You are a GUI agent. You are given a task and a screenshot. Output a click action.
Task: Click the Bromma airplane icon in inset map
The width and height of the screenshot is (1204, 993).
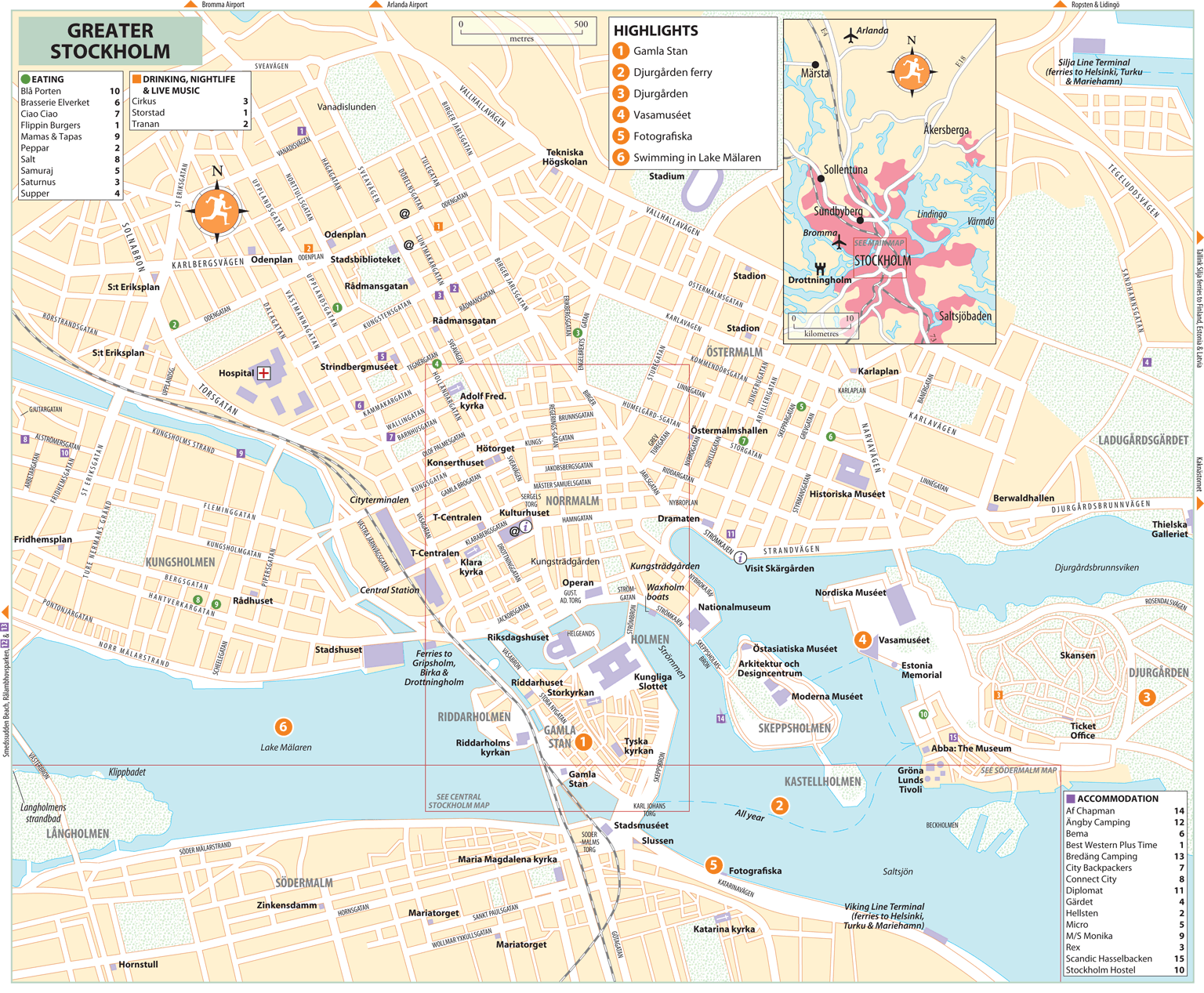(x=840, y=243)
